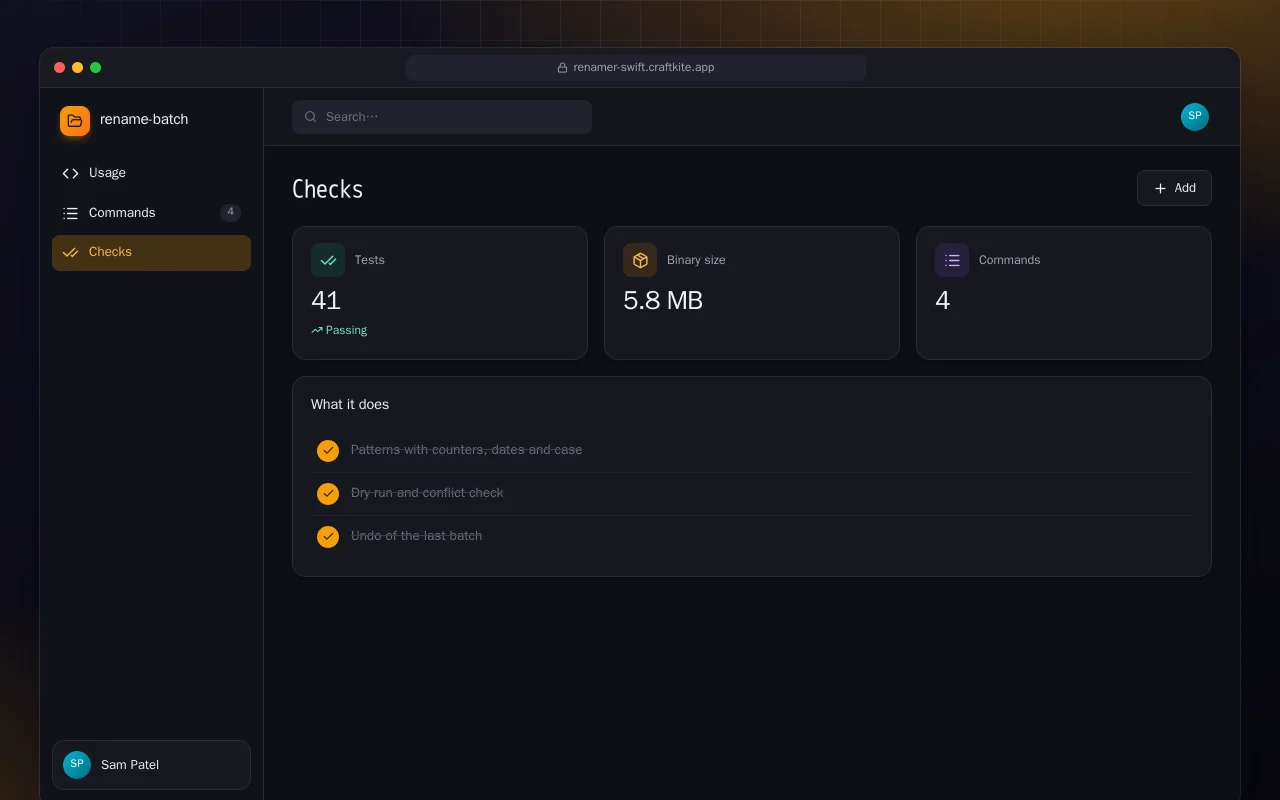This screenshot has width=1280, height=800.
Task: Toggle the Dry run and conflict check item
Action: [328, 494]
